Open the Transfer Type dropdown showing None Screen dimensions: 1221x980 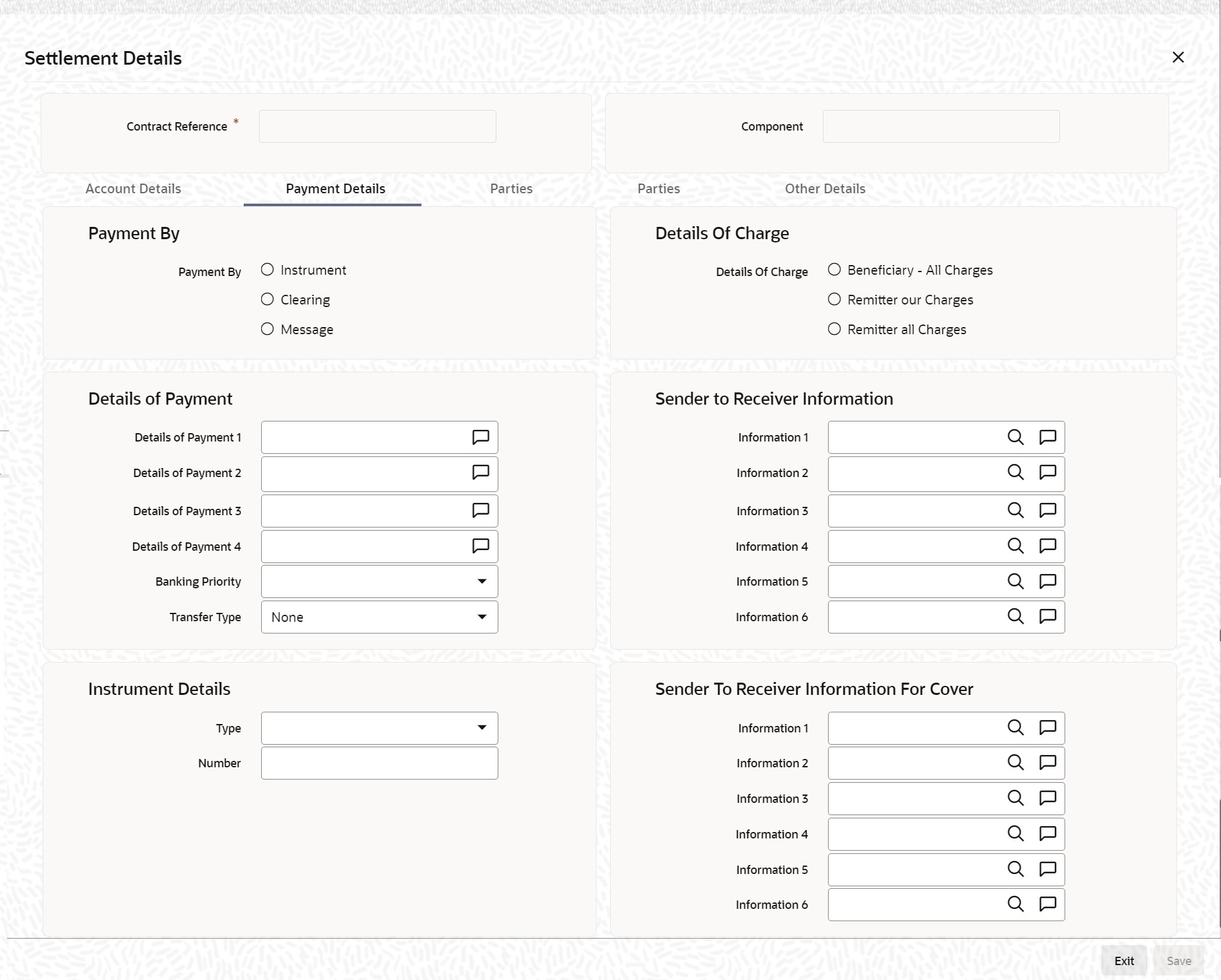pos(379,617)
